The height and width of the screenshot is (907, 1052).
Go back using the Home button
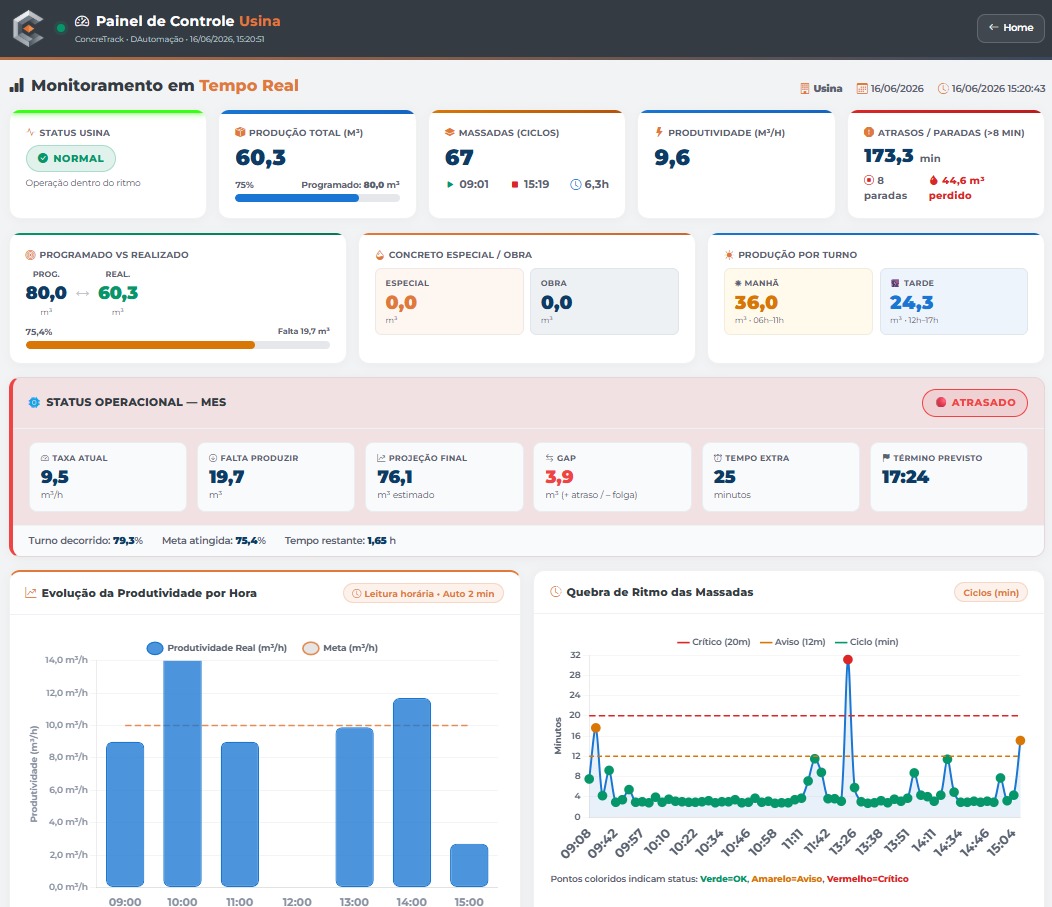point(1010,28)
